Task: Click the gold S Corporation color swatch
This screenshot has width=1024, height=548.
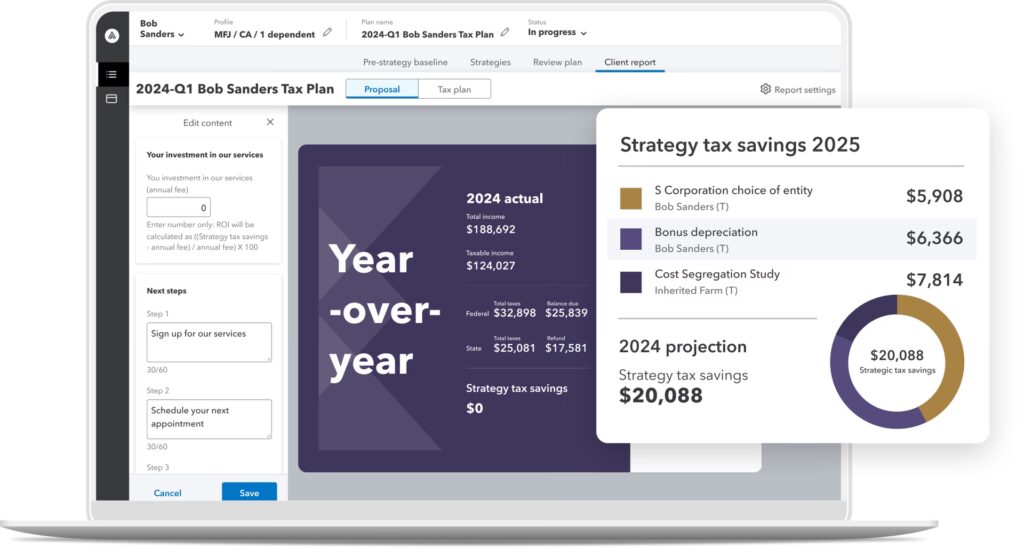Action: [631, 197]
